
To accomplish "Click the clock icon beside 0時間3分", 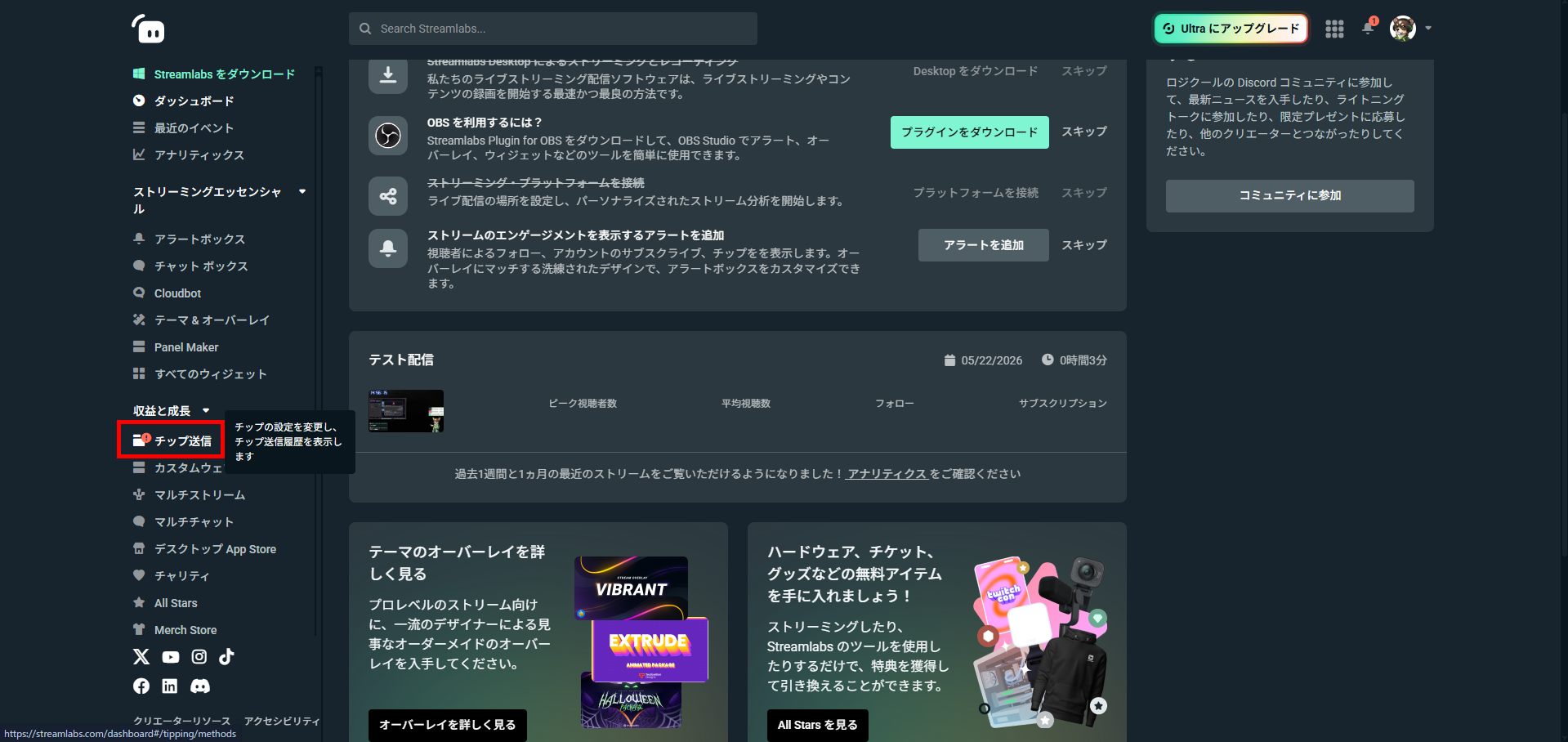I will click(1048, 360).
